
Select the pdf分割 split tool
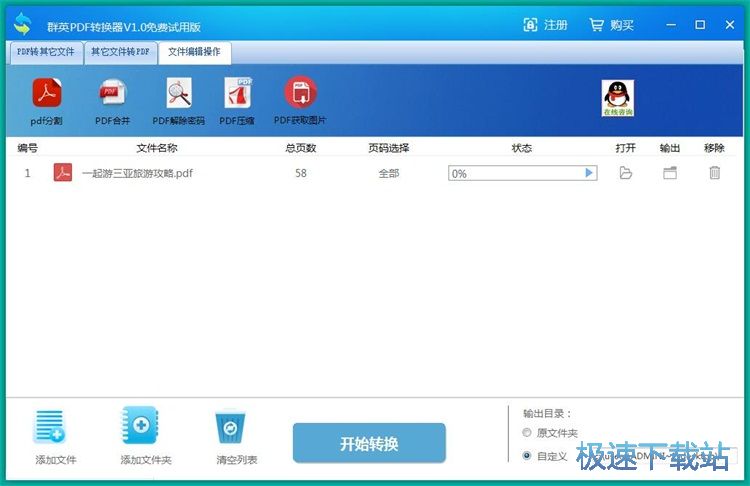coord(46,101)
